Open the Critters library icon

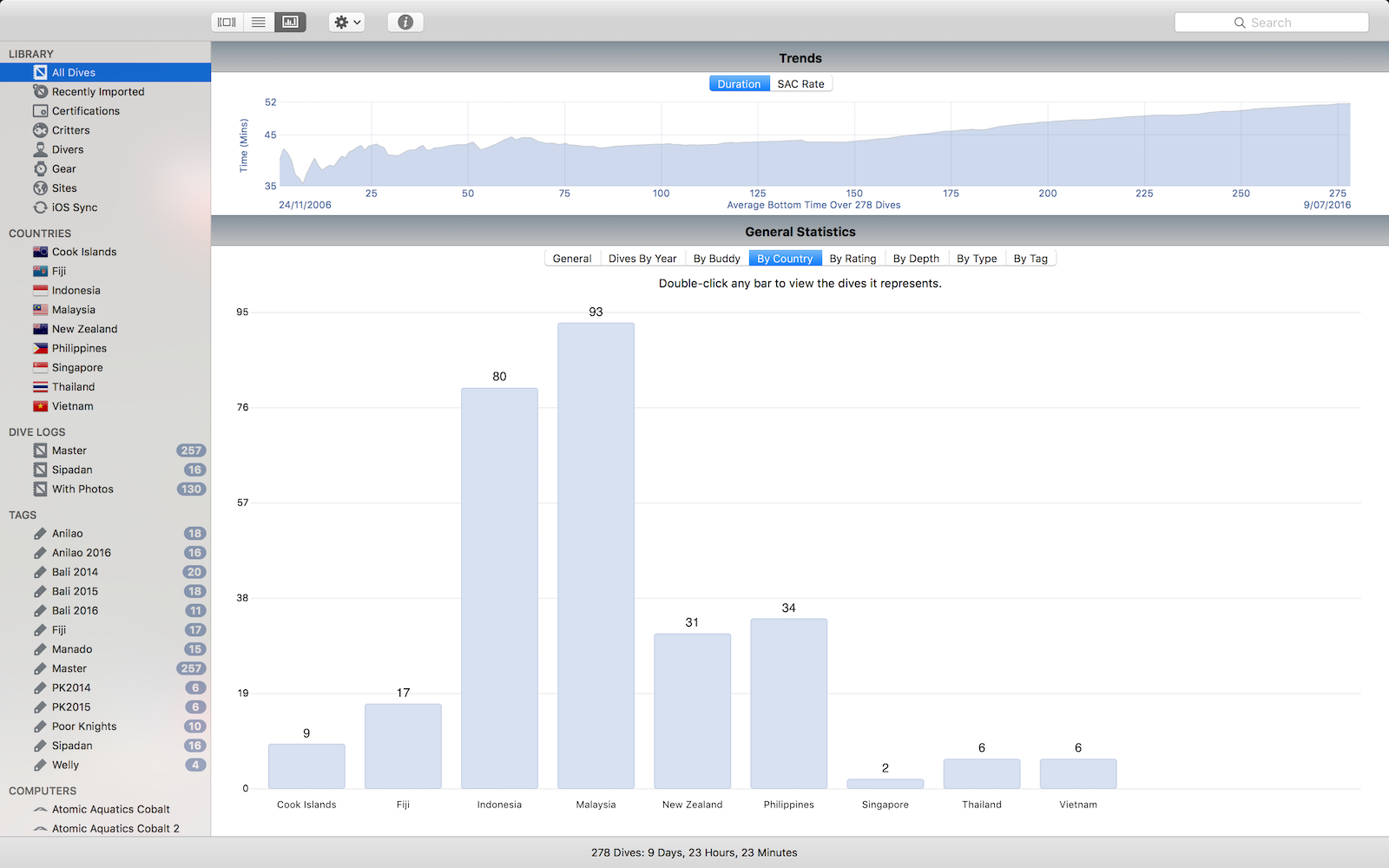pos(41,130)
